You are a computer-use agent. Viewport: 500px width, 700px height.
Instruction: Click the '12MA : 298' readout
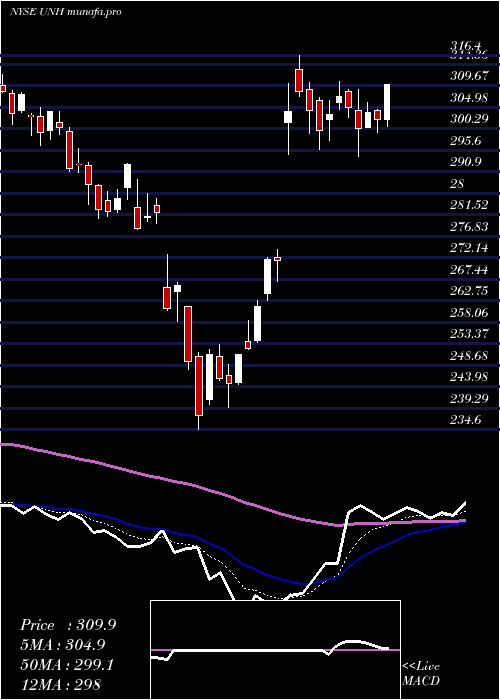(x=61, y=684)
